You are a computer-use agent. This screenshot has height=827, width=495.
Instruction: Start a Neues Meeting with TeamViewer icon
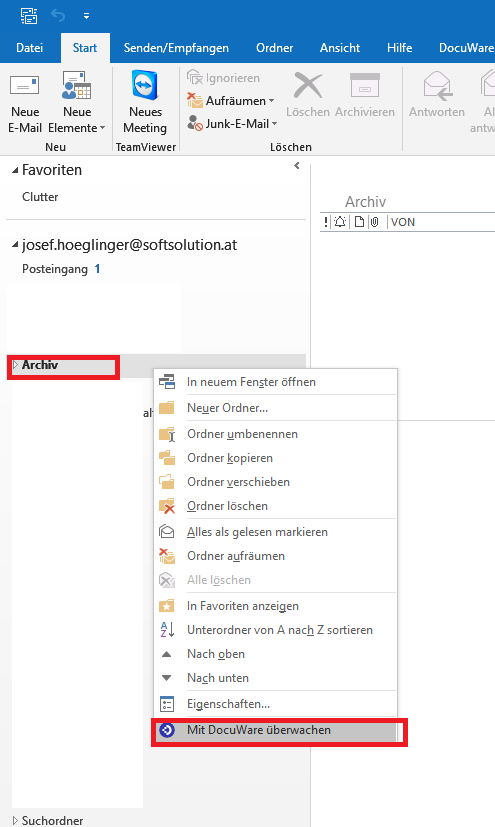tap(145, 84)
